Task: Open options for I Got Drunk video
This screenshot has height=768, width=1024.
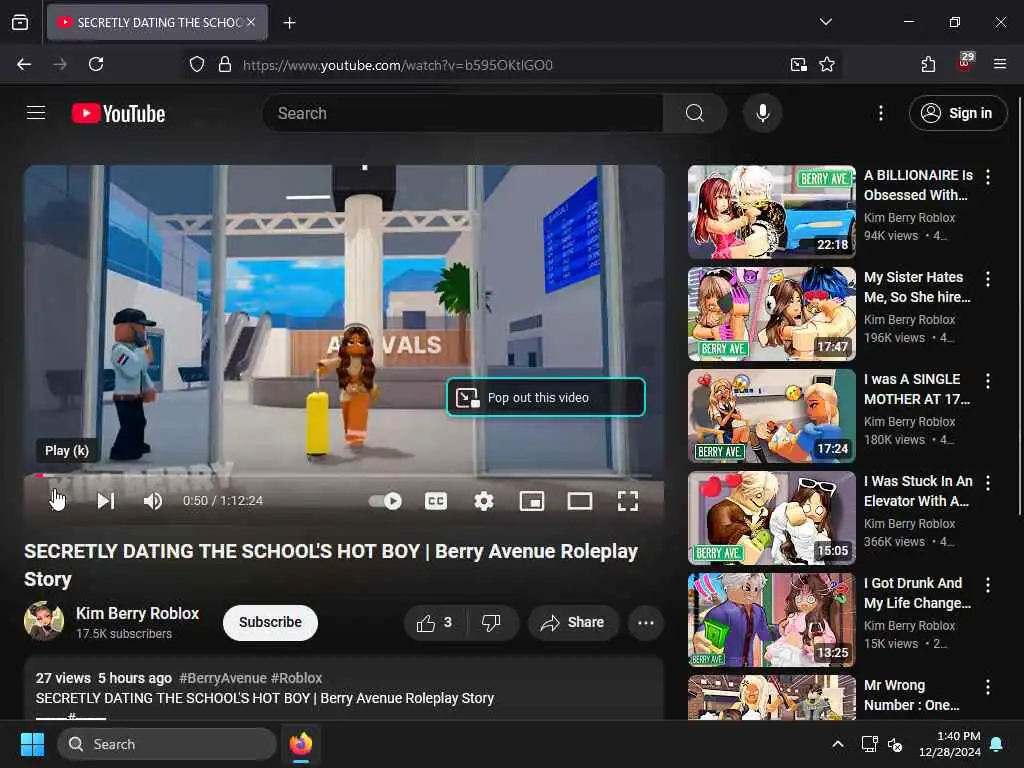Action: click(987, 584)
